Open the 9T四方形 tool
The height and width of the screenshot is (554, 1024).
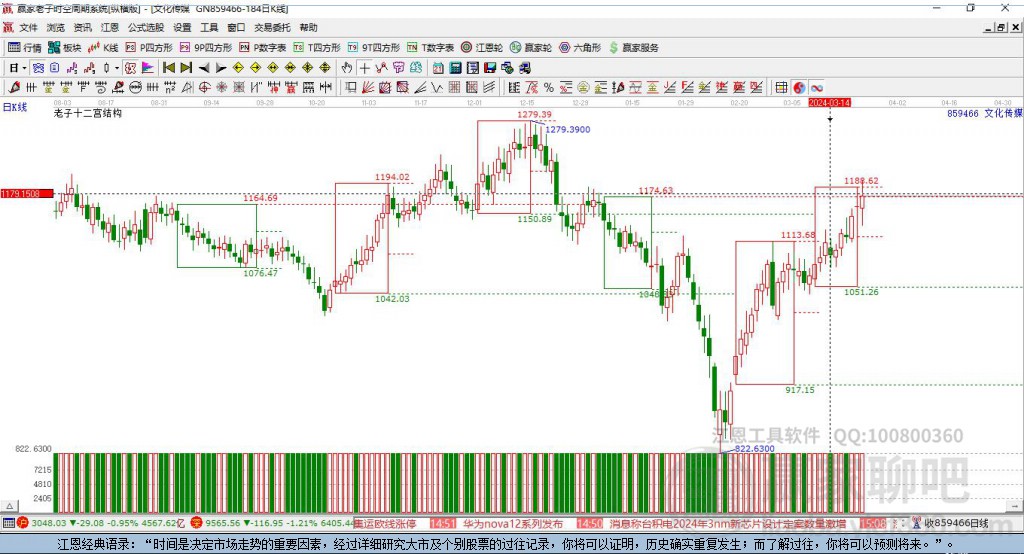[x=374, y=48]
